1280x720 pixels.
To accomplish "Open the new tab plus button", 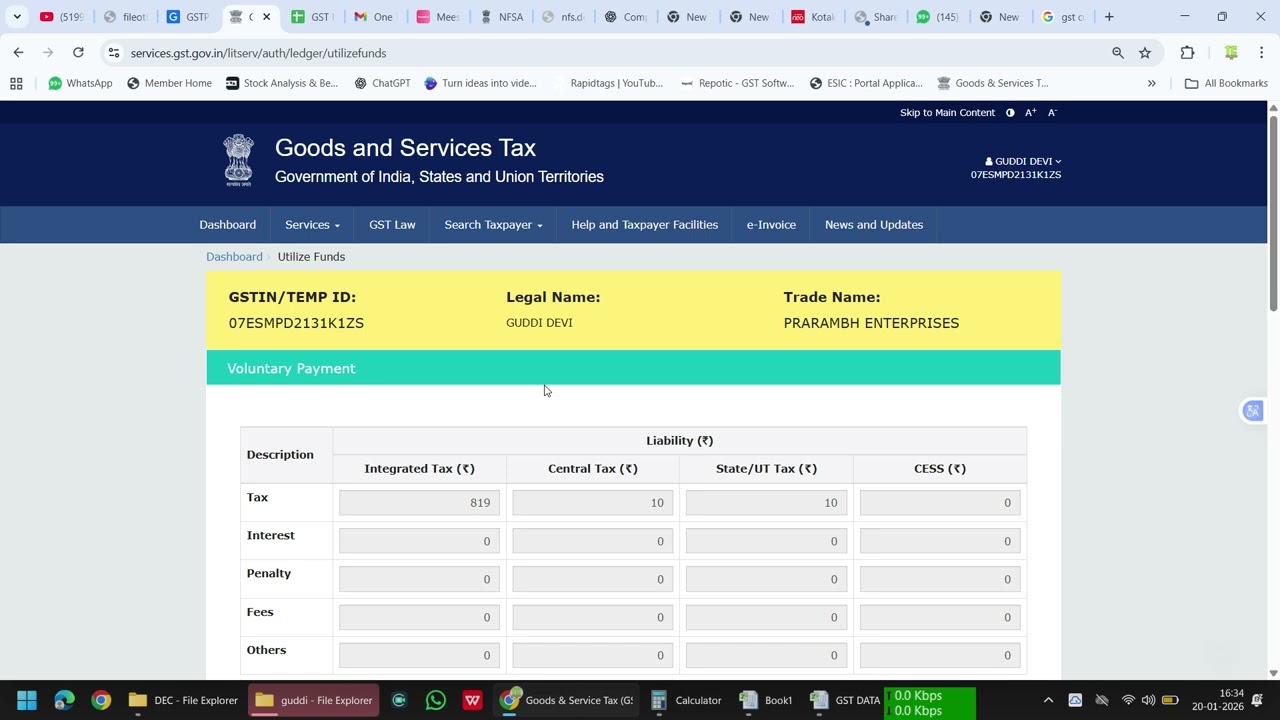I will 1109,17.
